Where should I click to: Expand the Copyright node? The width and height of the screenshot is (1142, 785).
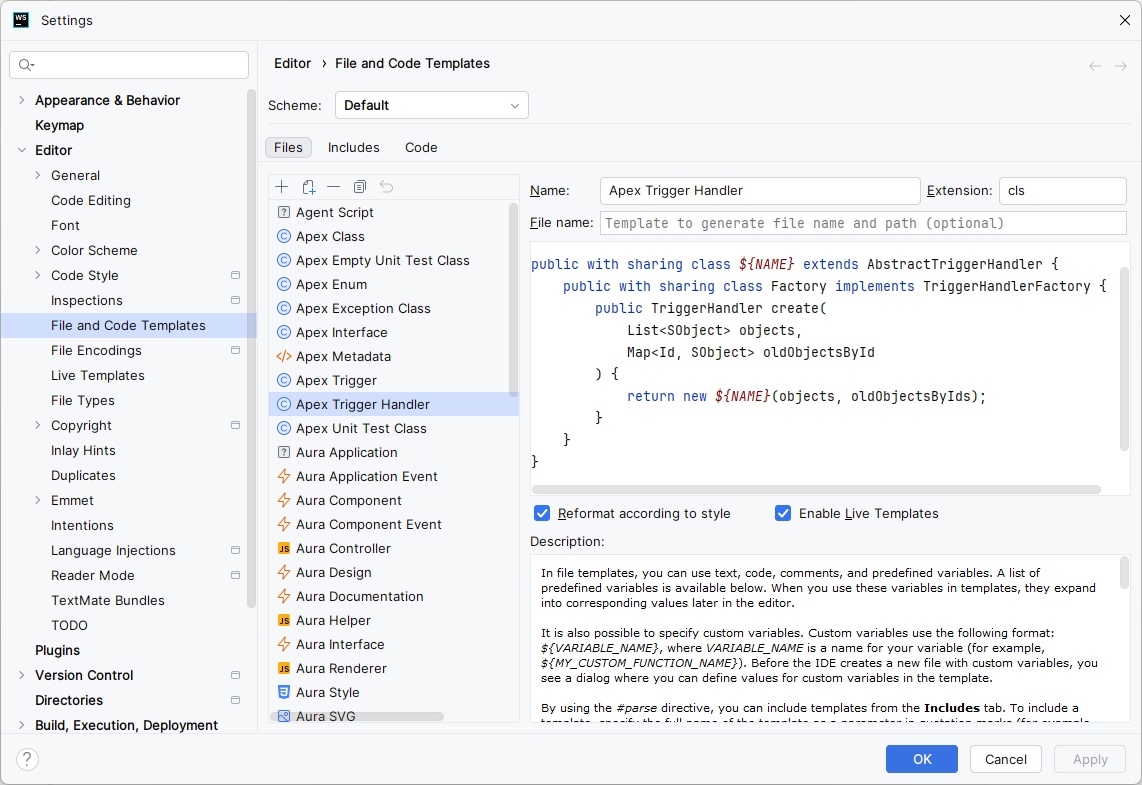tap(38, 425)
